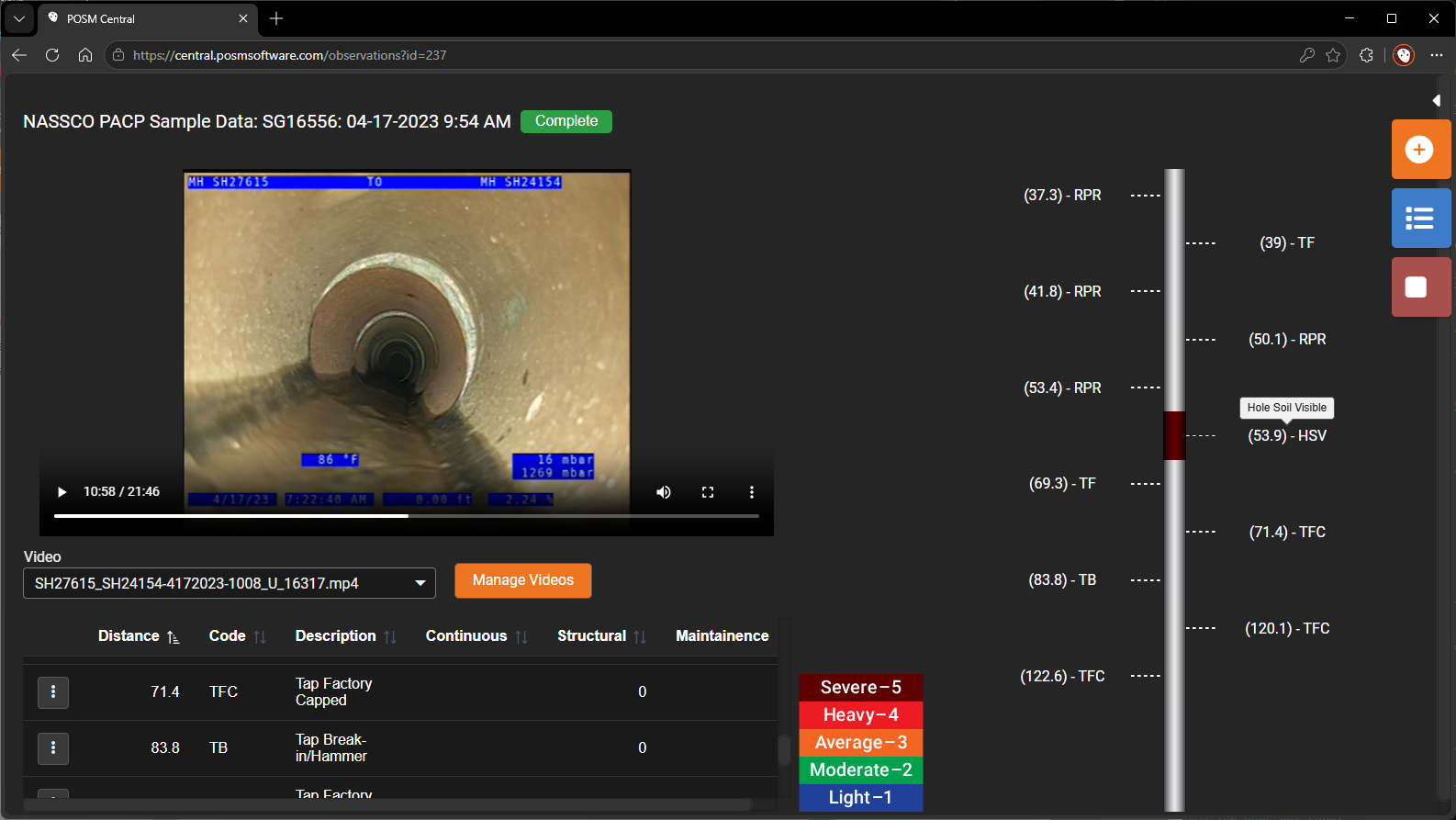Click the (50.1) - RPR observation
This screenshot has height=820, width=1456.
(x=1287, y=340)
